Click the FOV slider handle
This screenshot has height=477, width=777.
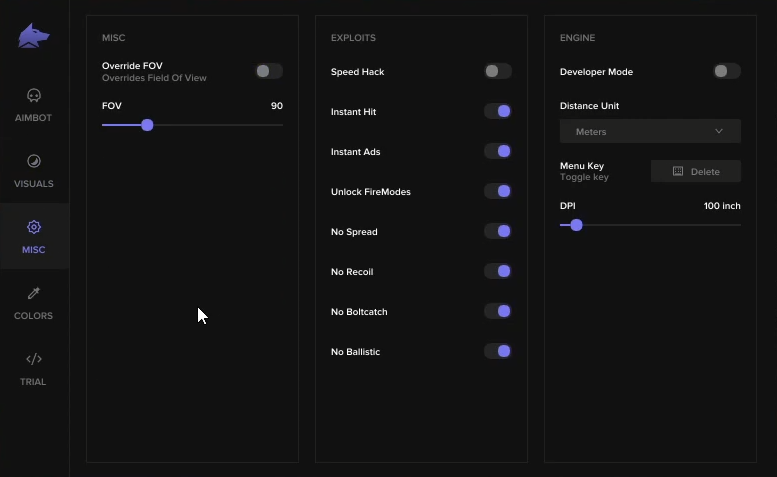click(x=147, y=125)
